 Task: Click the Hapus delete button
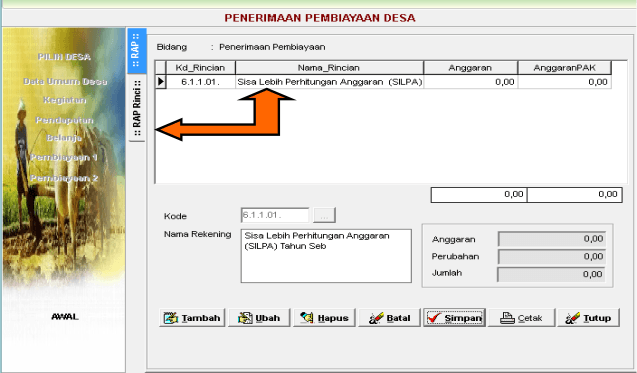click(x=324, y=318)
